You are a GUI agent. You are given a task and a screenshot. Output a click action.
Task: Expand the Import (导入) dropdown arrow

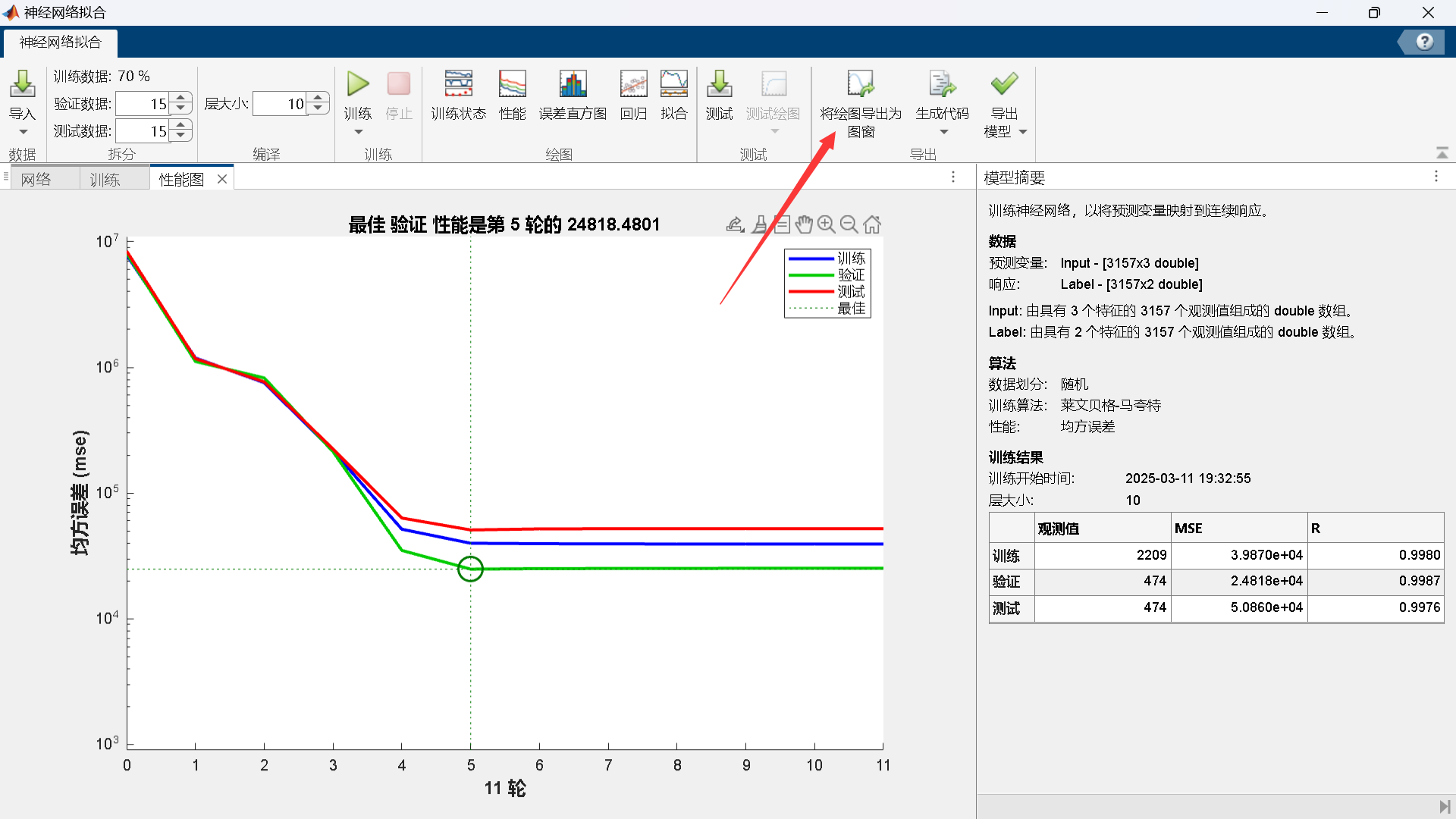pos(23,132)
